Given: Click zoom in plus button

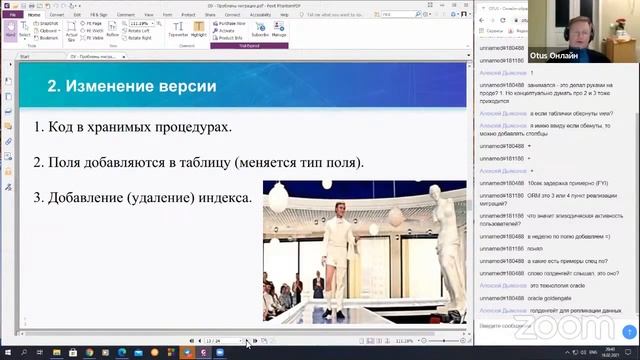Looking at the screenshot, I should pos(463,341).
